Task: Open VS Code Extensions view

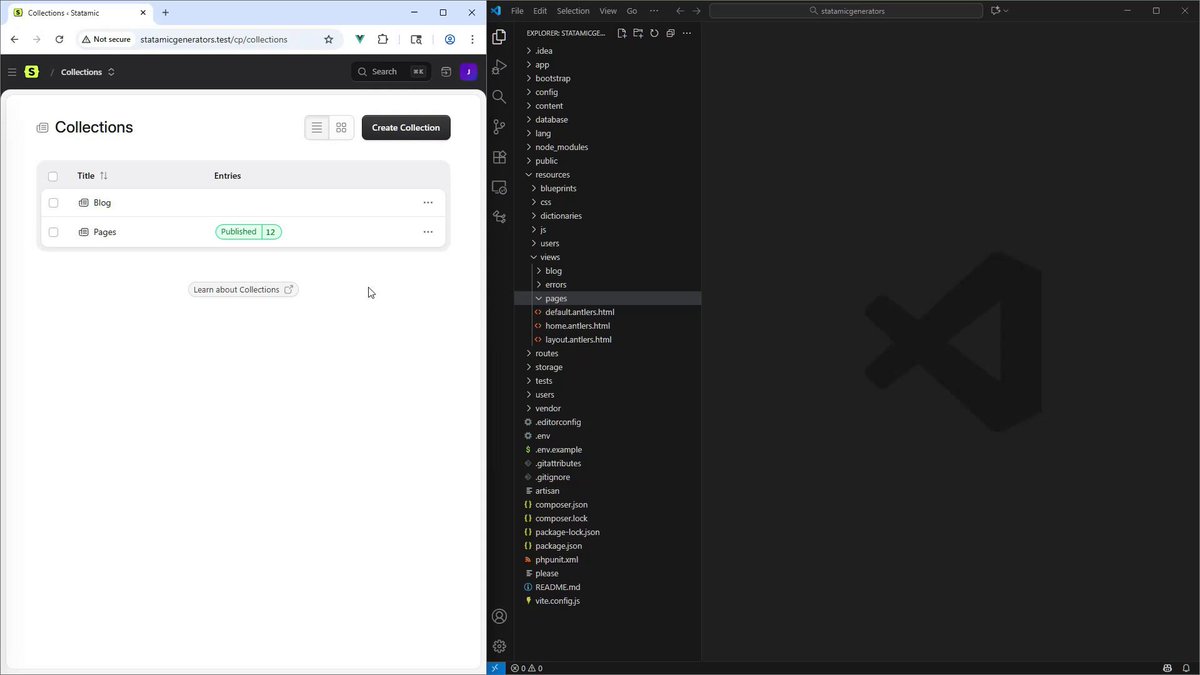Action: pos(499,157)
